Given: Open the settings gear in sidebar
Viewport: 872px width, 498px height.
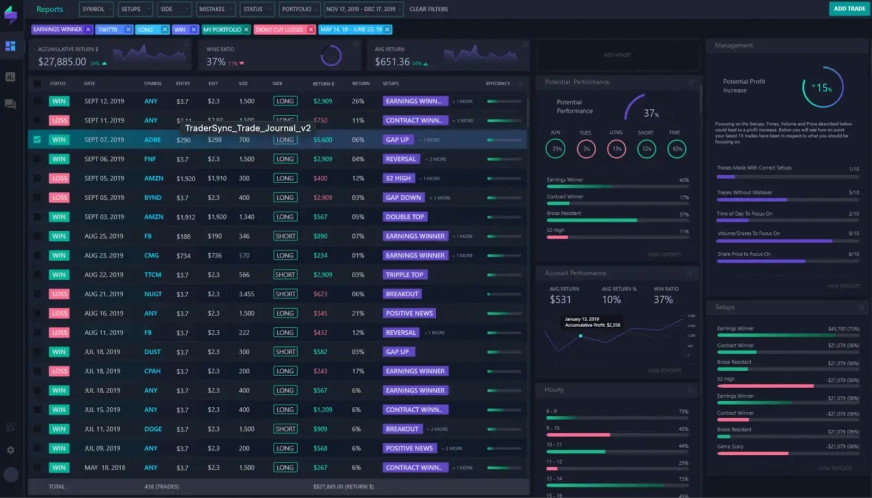Looking at the screenshot, I should pos(10,450).
